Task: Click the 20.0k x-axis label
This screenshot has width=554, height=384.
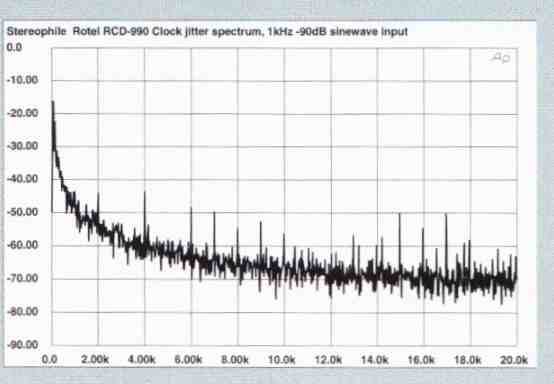Action: coord(514,360)
